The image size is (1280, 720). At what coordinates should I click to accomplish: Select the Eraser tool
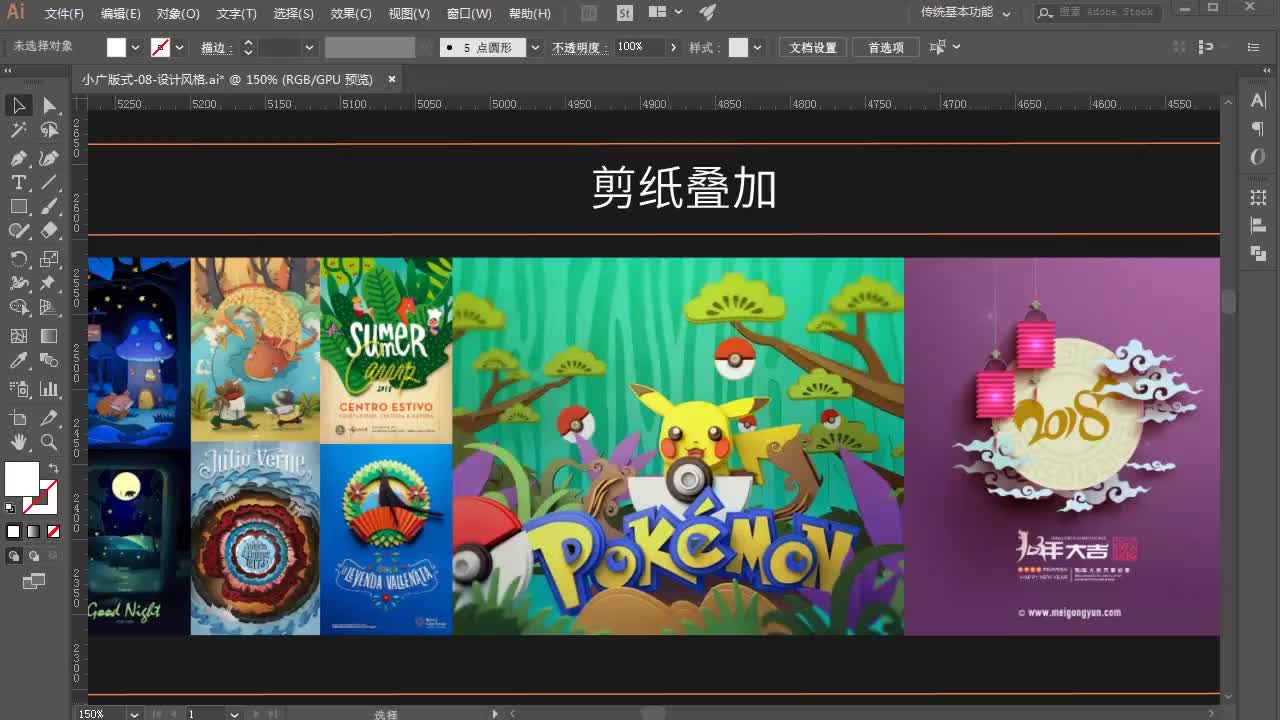[49, 230]
